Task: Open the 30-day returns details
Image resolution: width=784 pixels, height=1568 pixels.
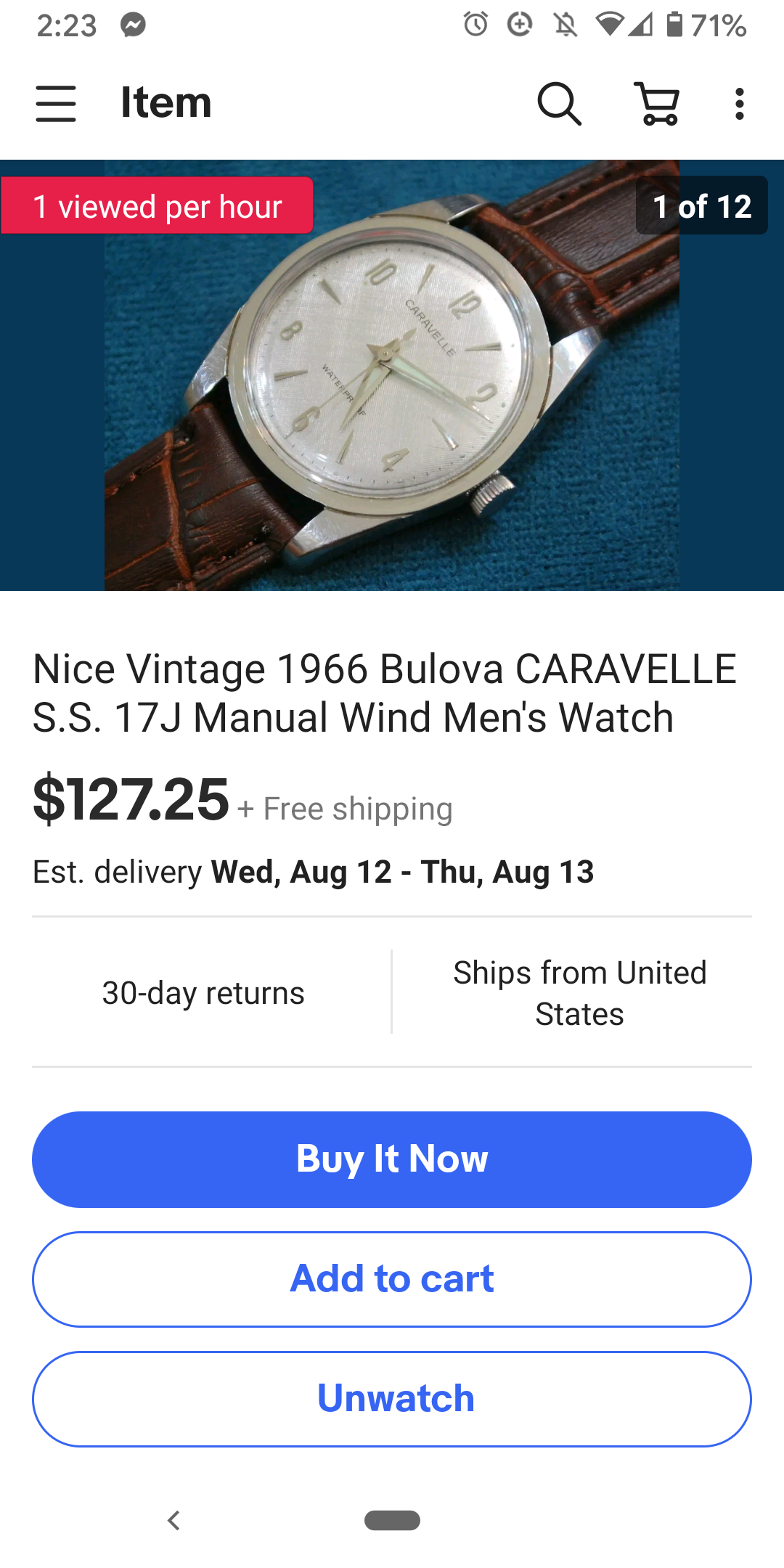Action: 203,992
